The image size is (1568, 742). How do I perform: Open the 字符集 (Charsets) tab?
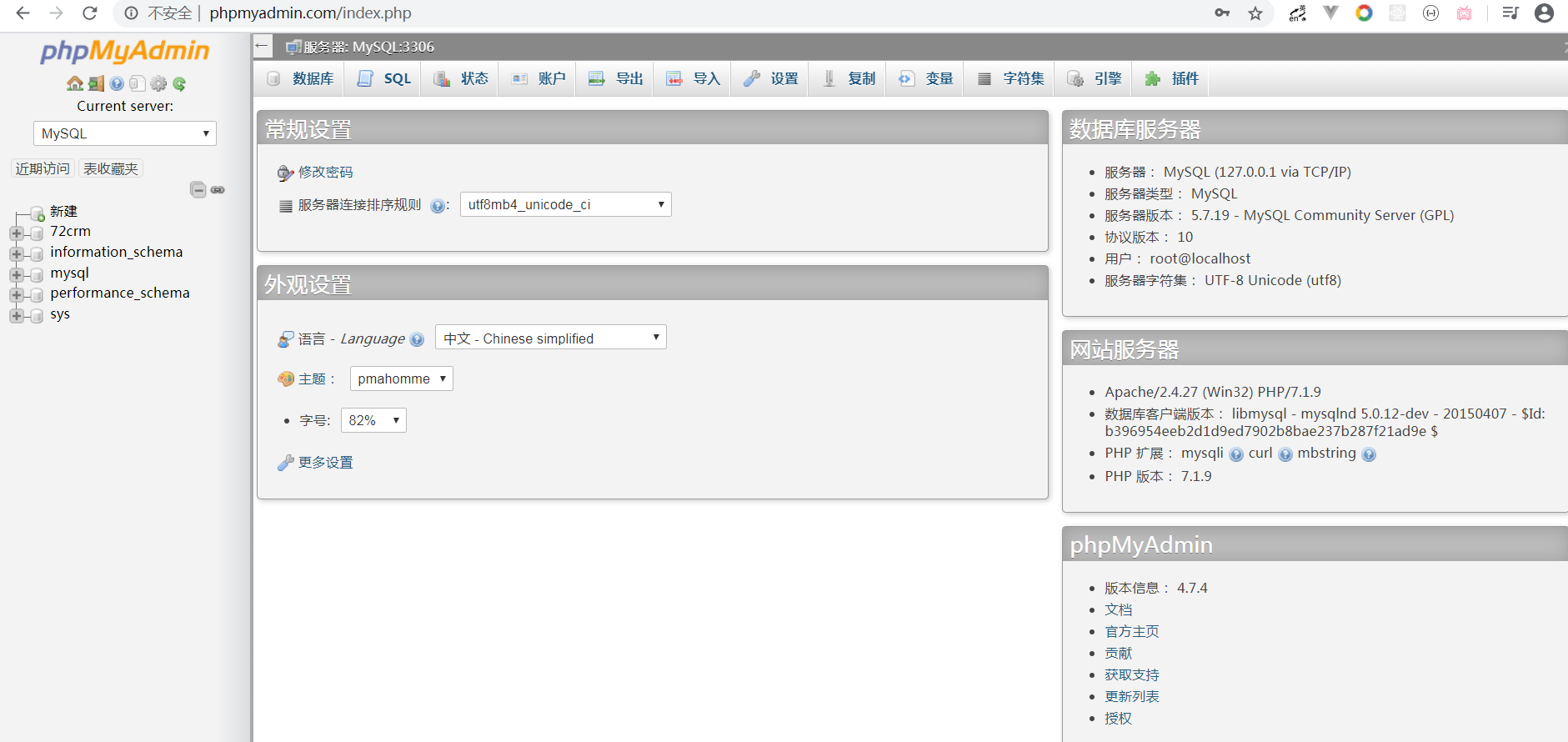tap(1010, 78)
